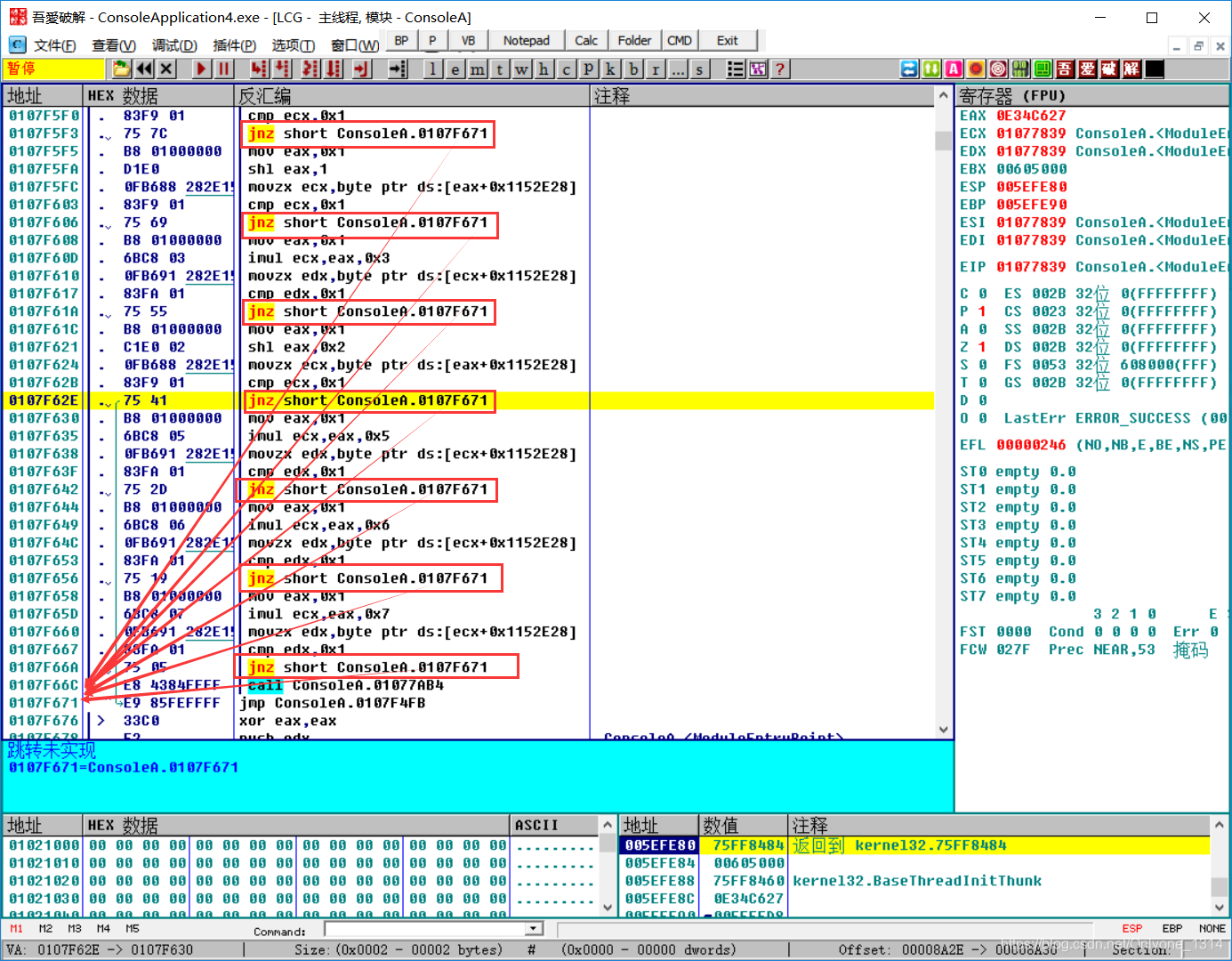Open the 查看(V) menu
The width and height of the screenshot is (1232, 961).
click(114, 45)
